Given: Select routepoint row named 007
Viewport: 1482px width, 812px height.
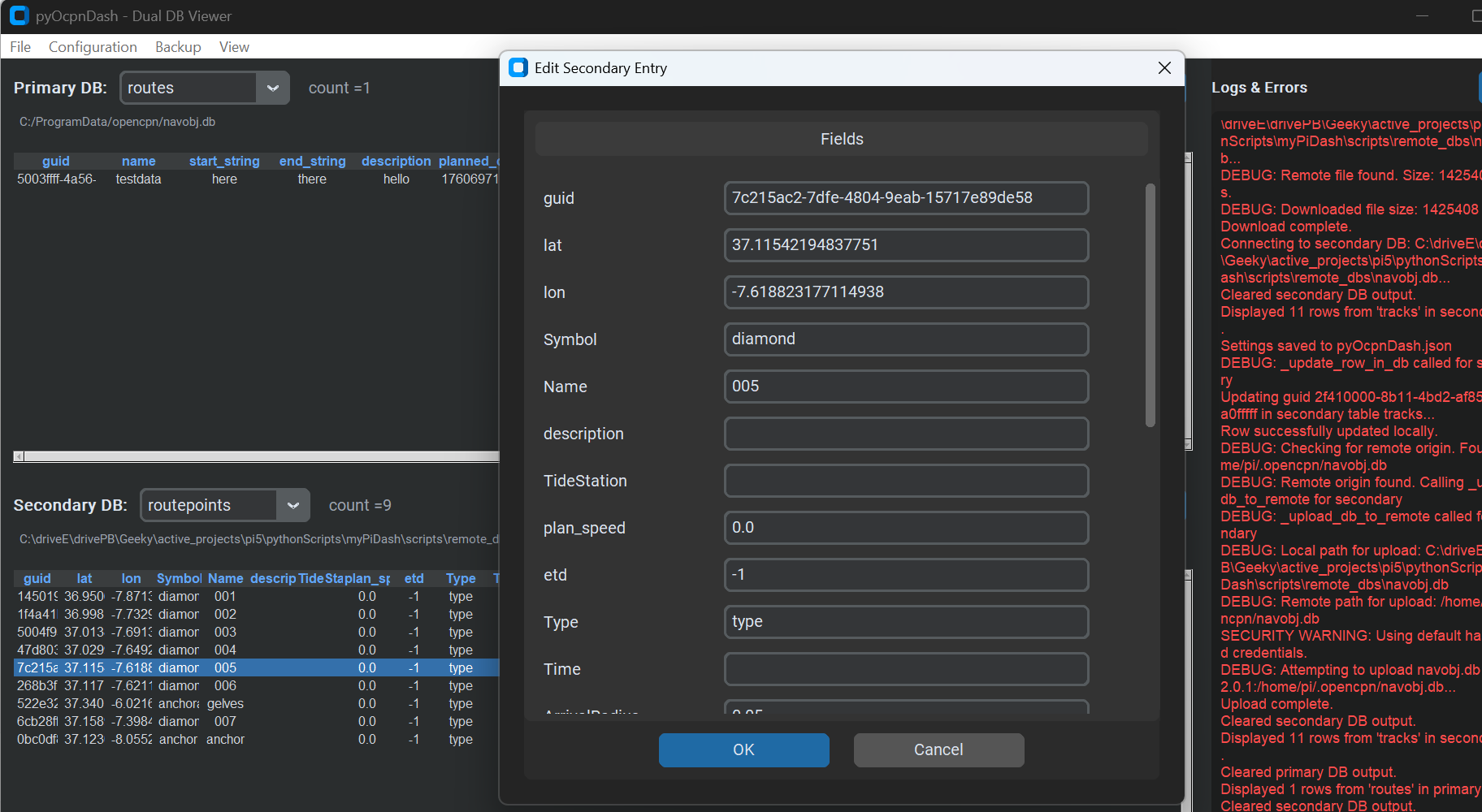Looking at the screenshot, I should [257, 721].
